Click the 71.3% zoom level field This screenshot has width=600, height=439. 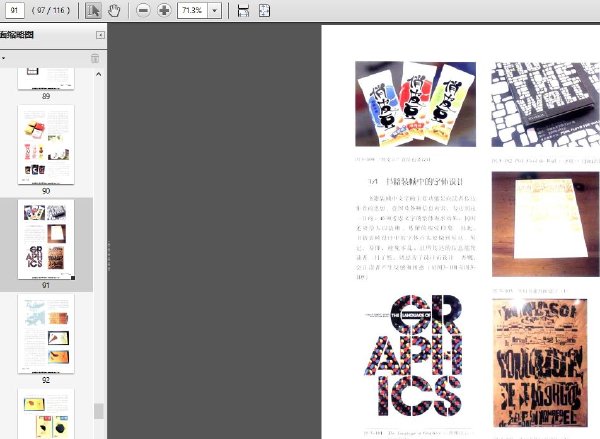[x=192, y=10]
